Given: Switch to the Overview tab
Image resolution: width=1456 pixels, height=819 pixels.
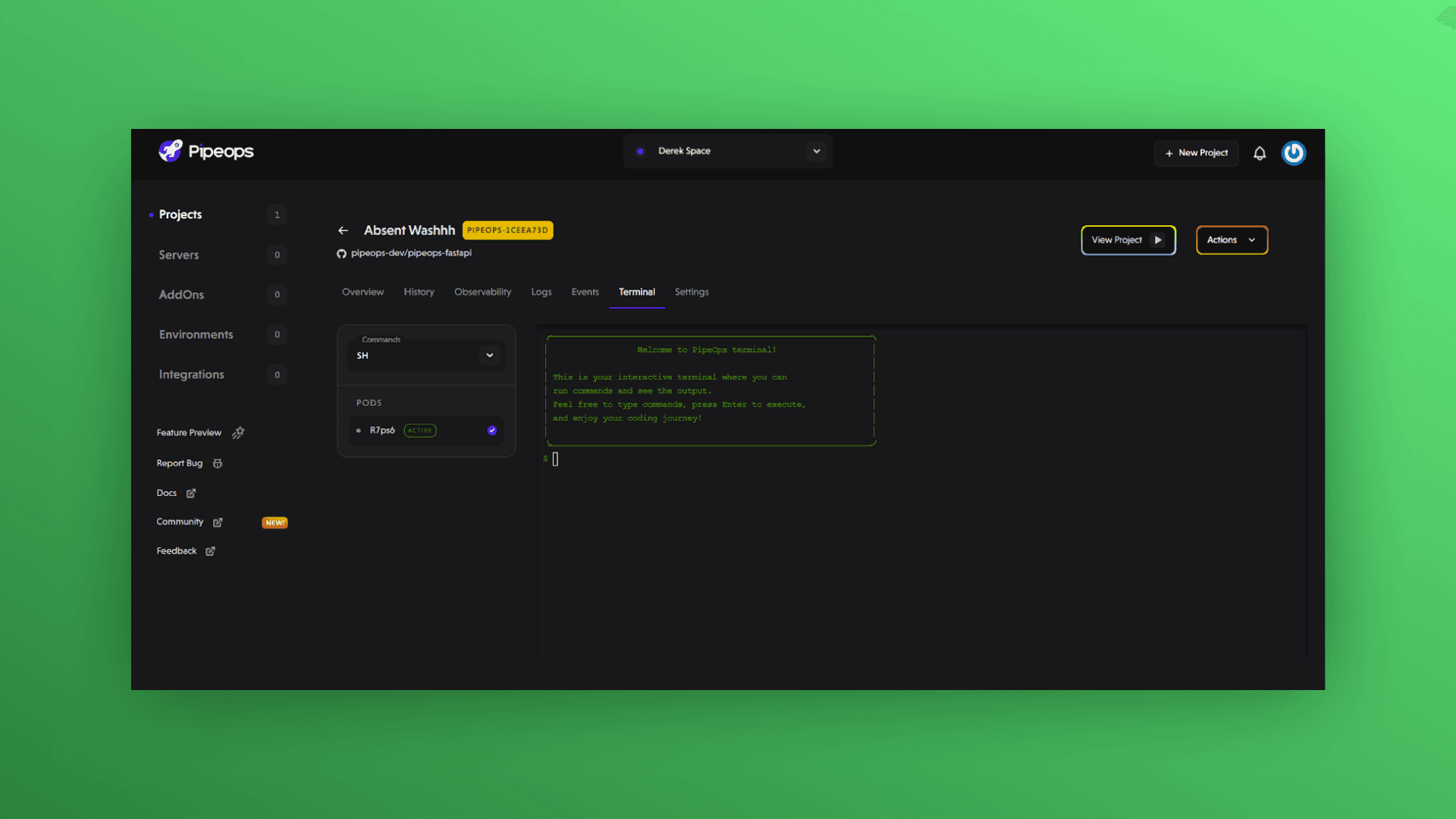Looking at the screenshot, I should (362, 292).
